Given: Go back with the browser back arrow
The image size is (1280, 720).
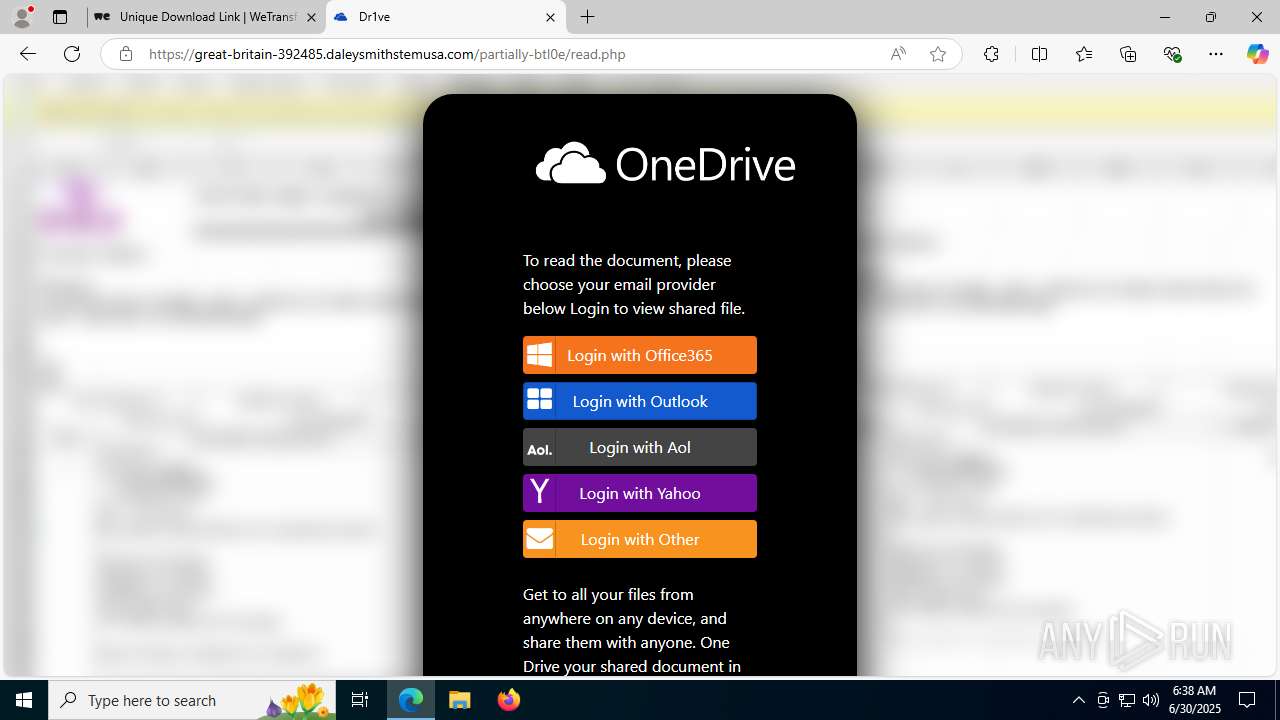Looking at the screenshot, I should 28,54.
